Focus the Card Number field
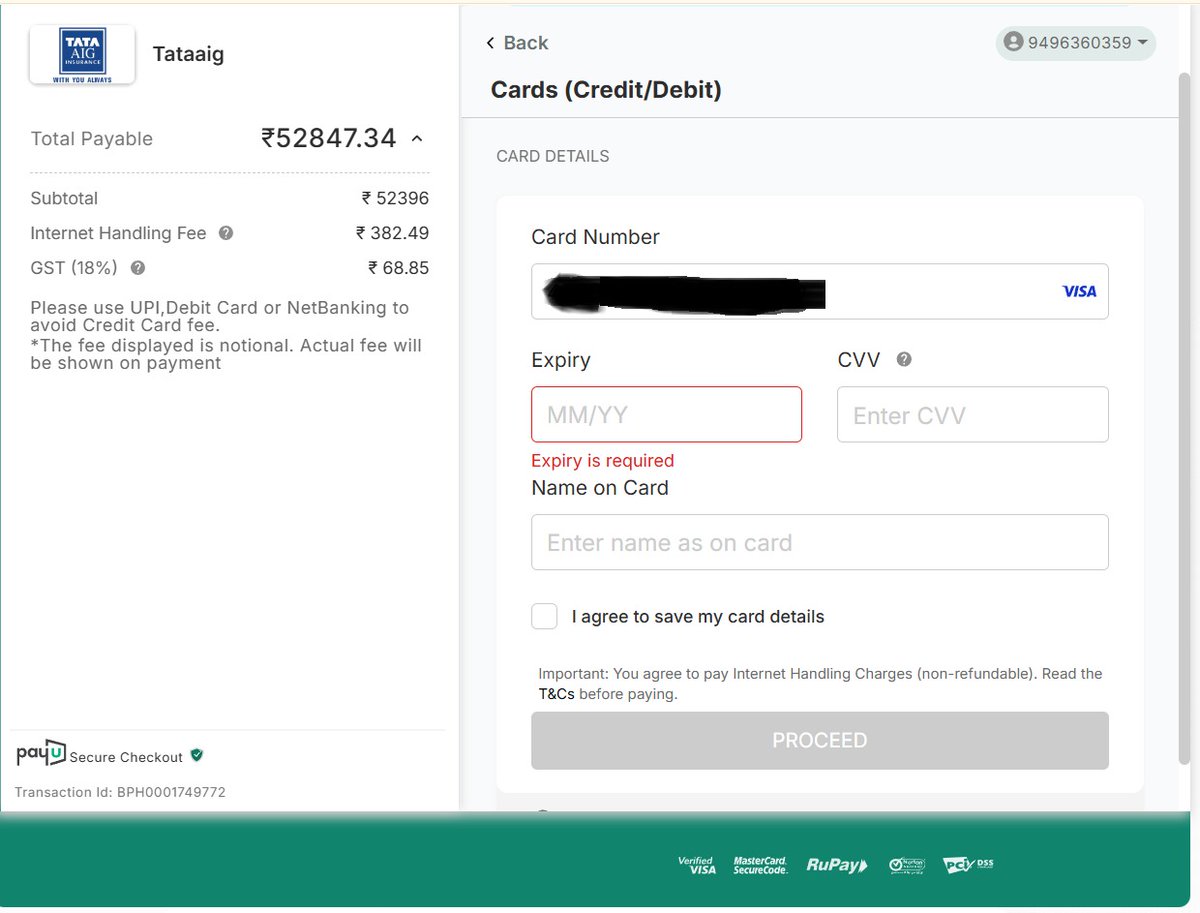1200x913 pixels. click(x=819, y=291)
